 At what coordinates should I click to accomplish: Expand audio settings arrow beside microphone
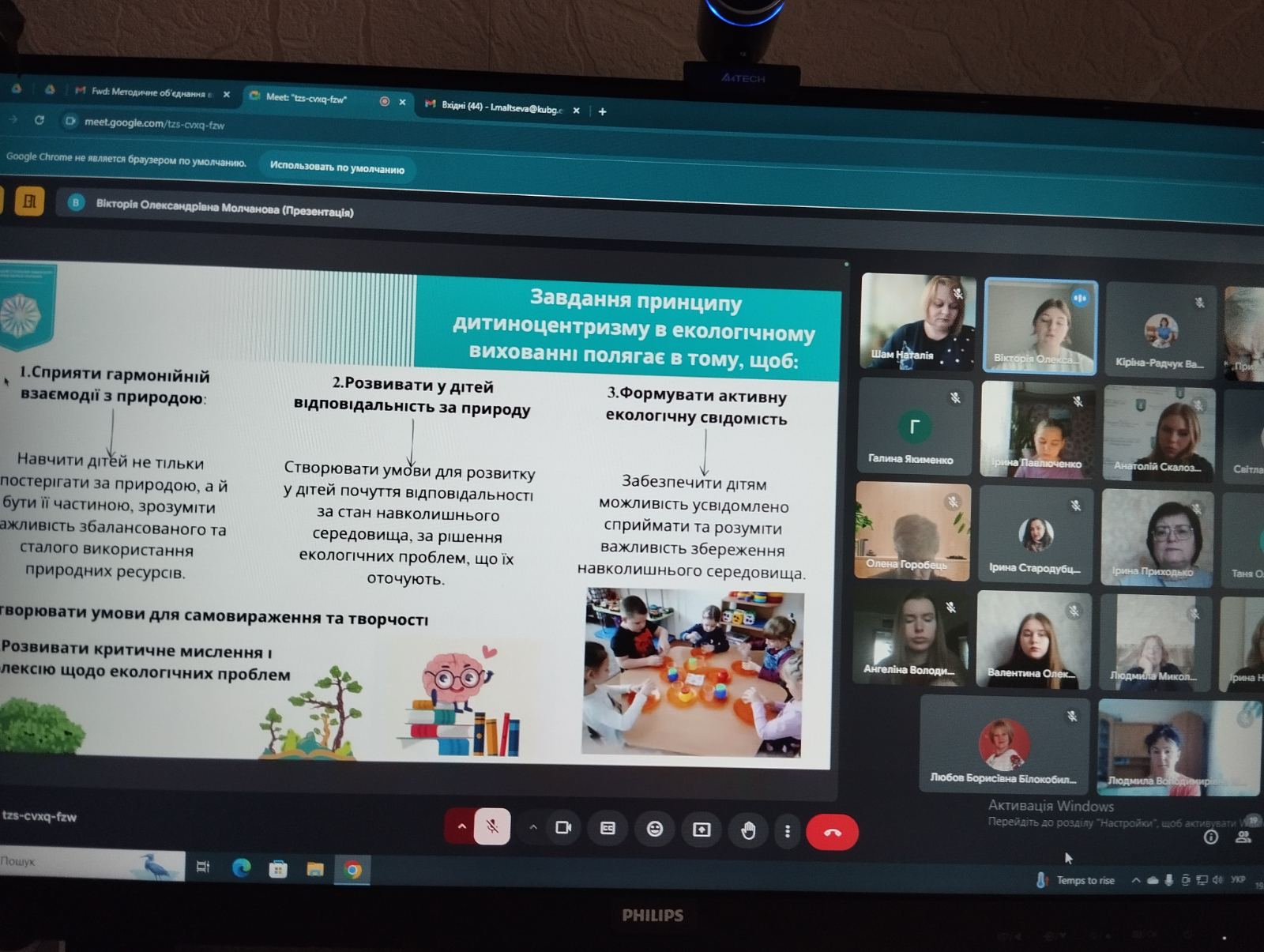pos(462,826)
